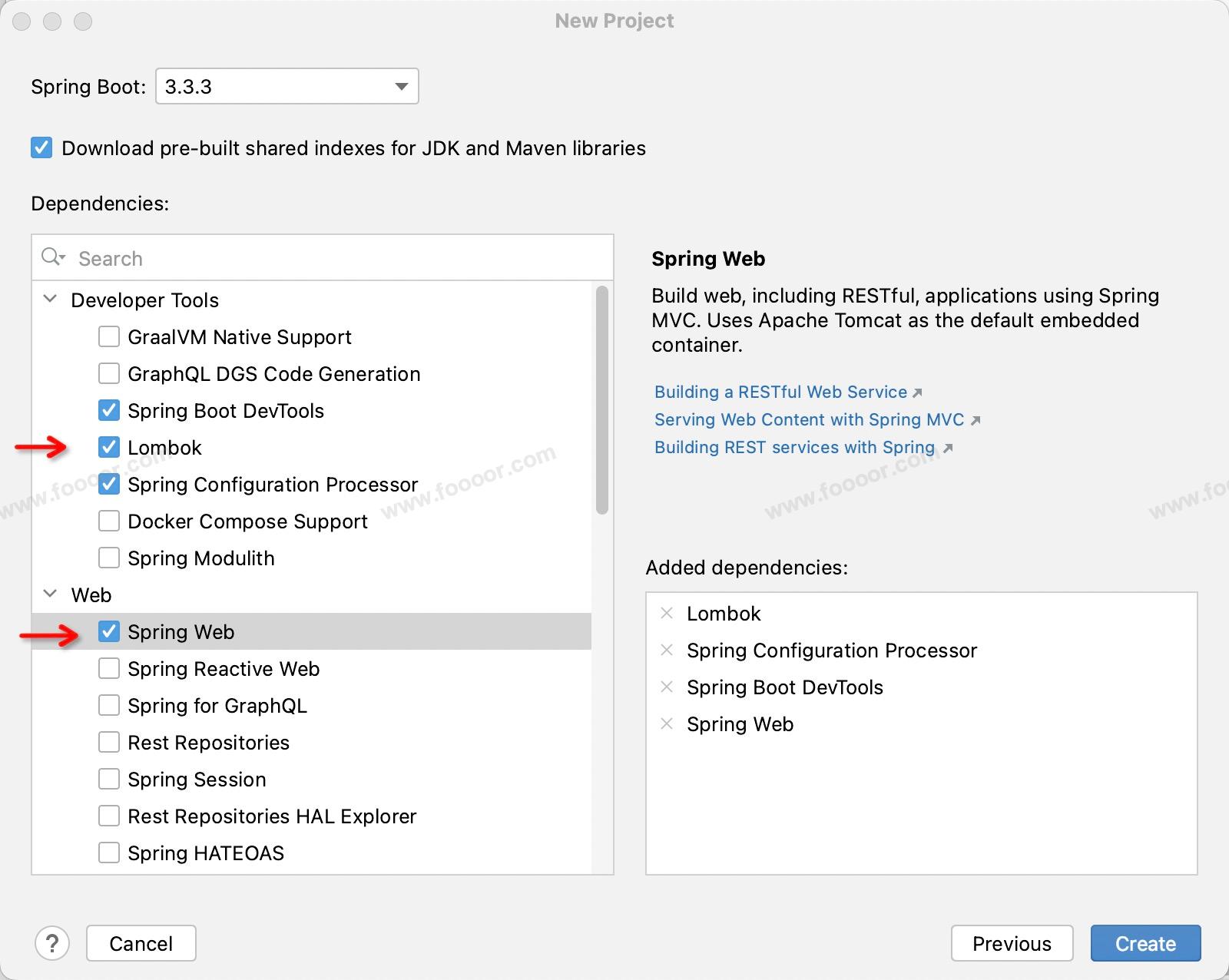Remove Lombok from added dependencies

click(x=667, y=613)
